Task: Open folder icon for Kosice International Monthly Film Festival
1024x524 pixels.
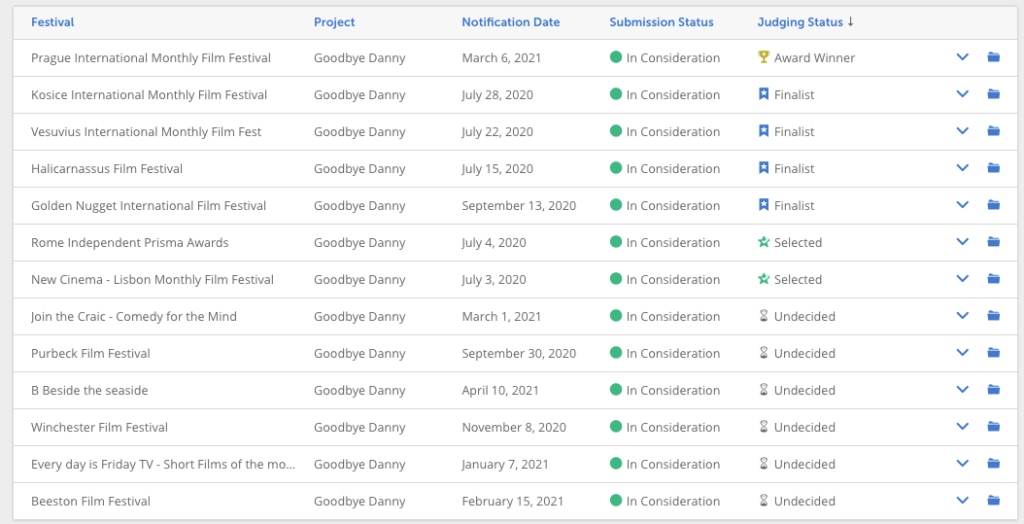Action: point(993,94)
